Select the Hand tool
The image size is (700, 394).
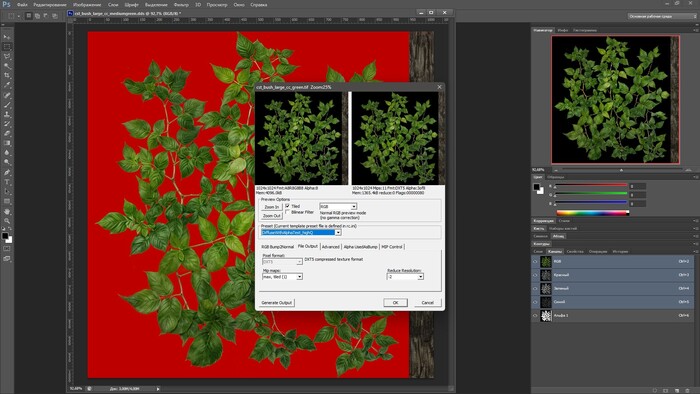point(7,211)
